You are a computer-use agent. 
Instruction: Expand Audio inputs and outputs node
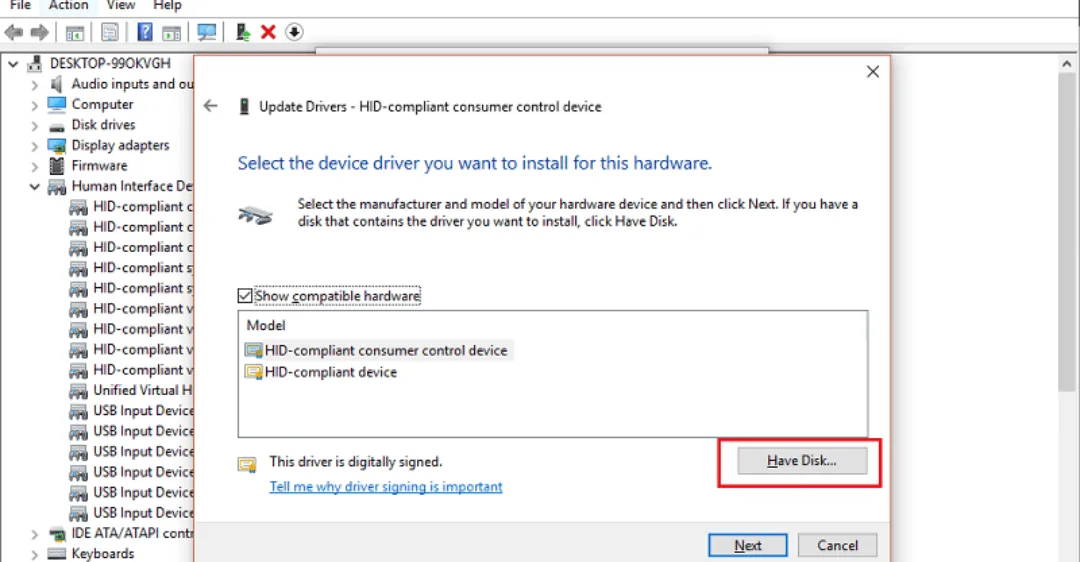34,85
